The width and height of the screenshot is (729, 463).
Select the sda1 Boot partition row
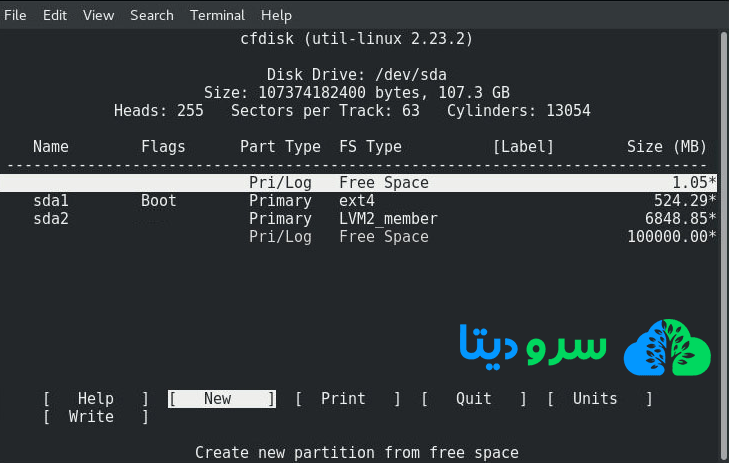coord(360,201)
